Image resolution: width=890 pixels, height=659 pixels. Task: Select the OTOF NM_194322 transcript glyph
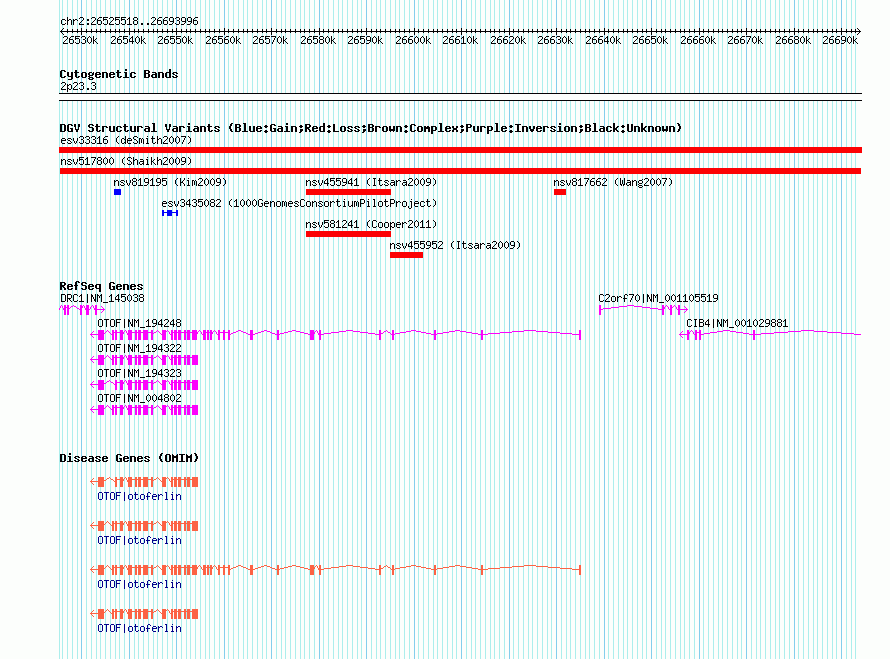[x=144, y=360]
